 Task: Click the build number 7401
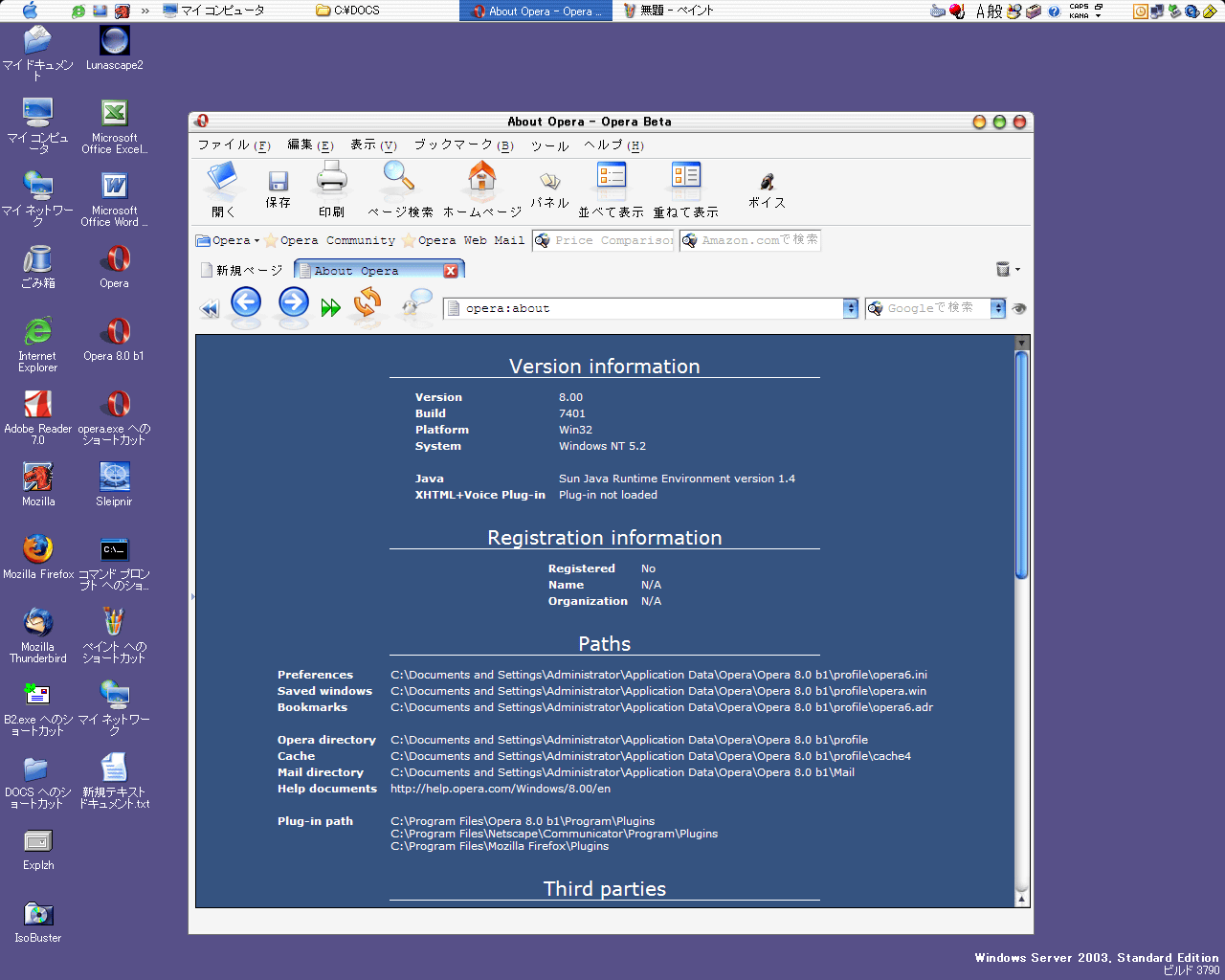(572, 413)
